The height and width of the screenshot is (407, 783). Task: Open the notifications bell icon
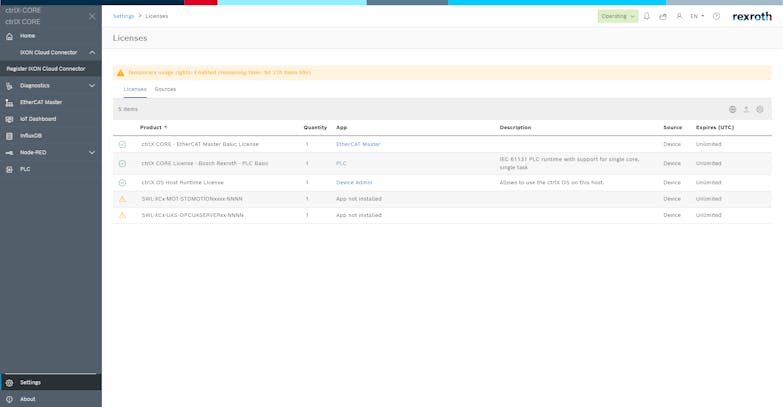[647, 16]
